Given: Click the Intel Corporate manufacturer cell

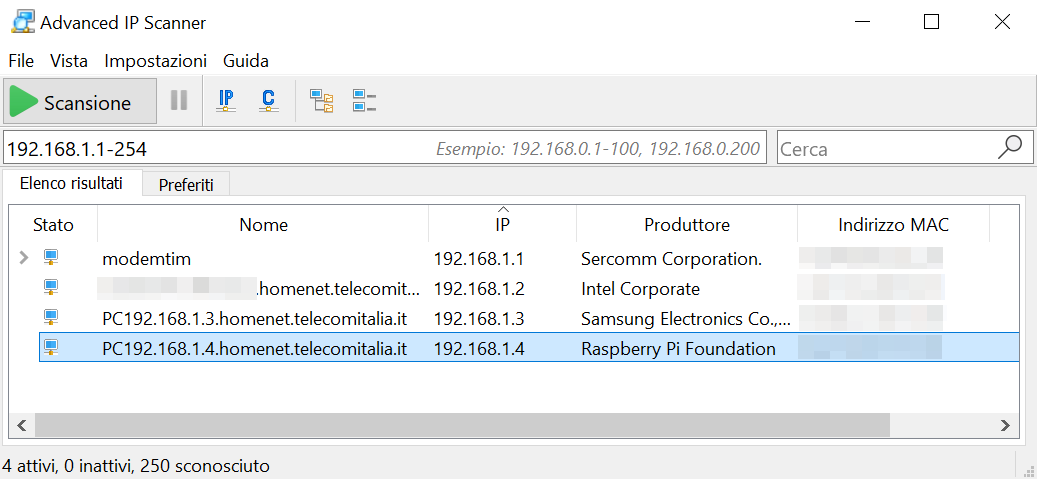Looking at the screenshot, I should [x=640, y=288].
